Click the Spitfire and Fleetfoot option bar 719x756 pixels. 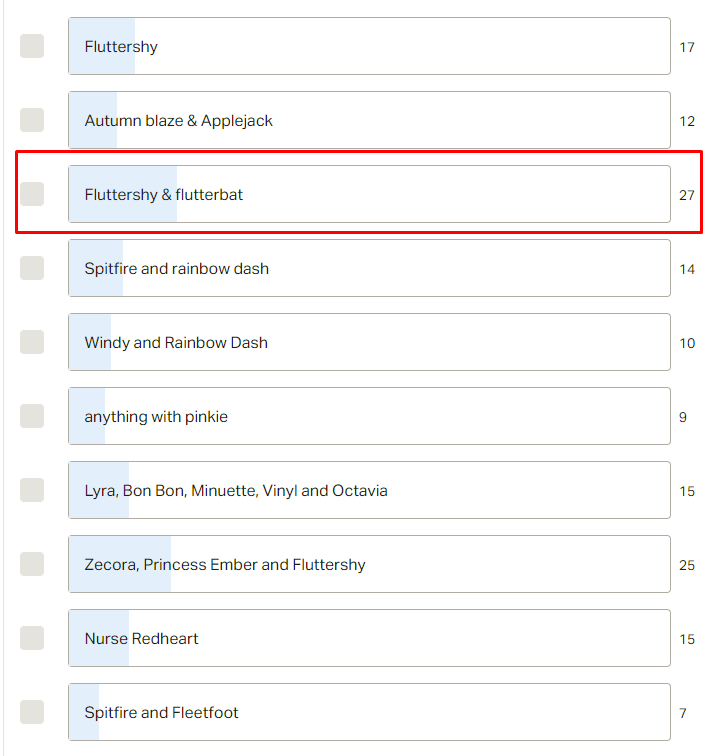(369, 712)
